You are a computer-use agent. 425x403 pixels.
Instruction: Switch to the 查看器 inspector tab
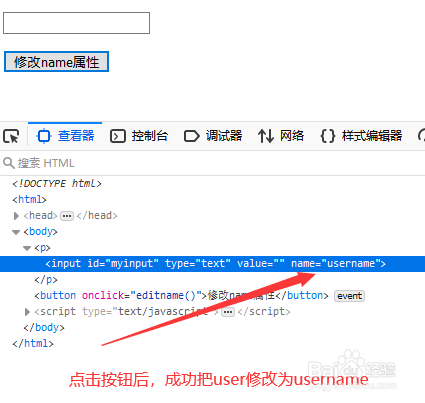pos(65,136)
